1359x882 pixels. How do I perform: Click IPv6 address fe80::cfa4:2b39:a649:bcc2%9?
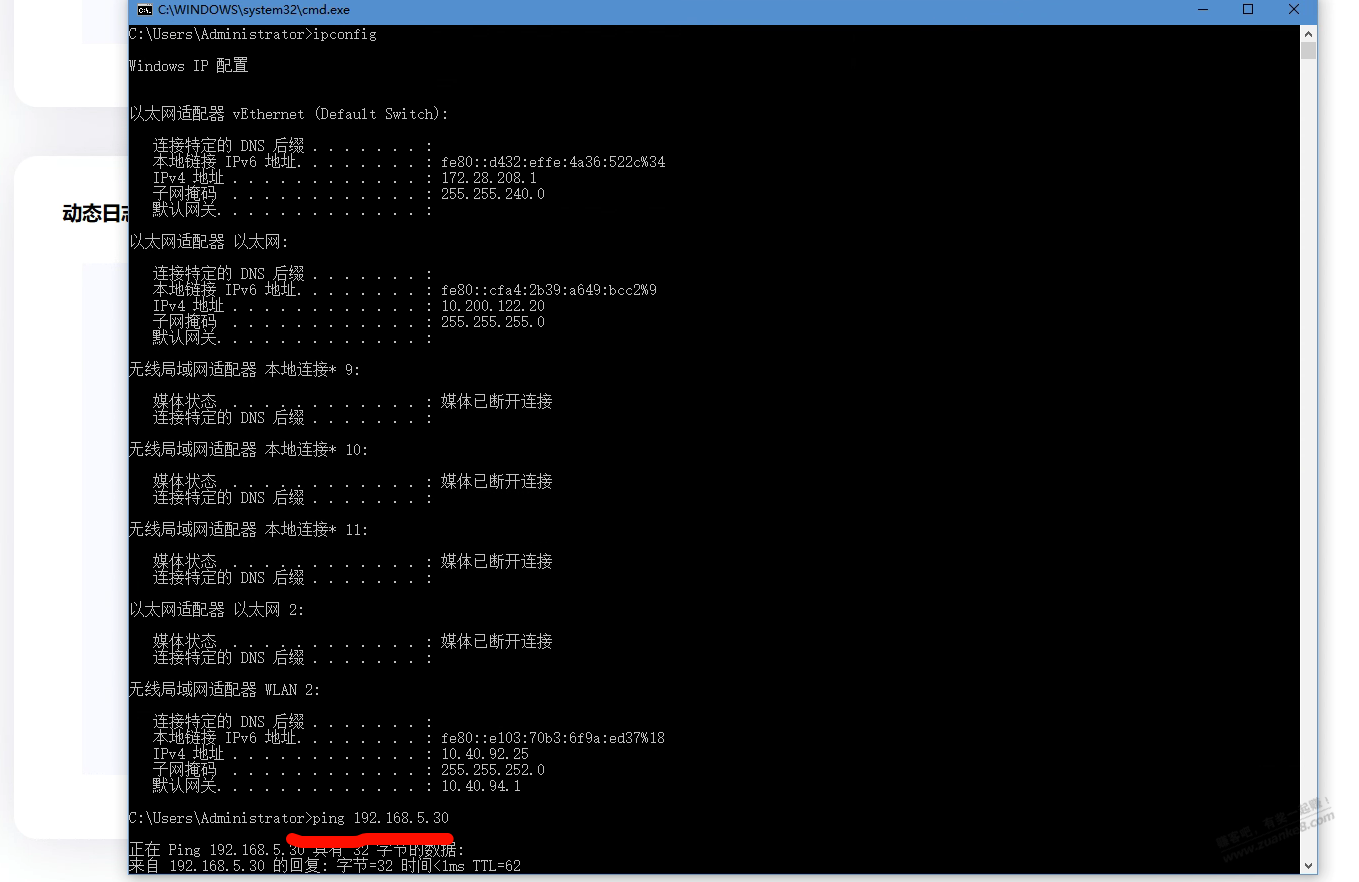coord(549,290)
